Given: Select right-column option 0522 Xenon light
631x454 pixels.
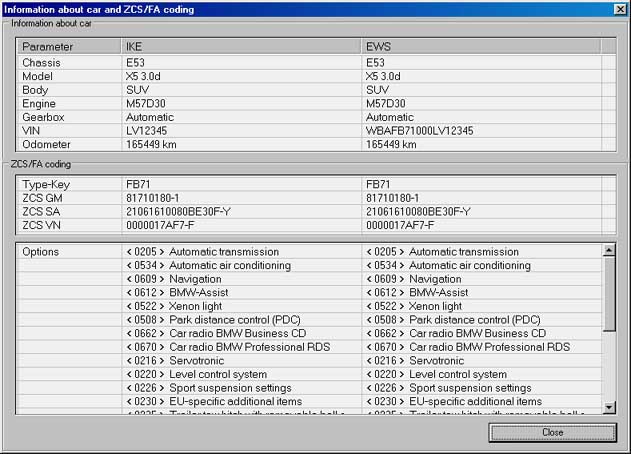Looking at the screenshot, I should (x=414, y=306).
